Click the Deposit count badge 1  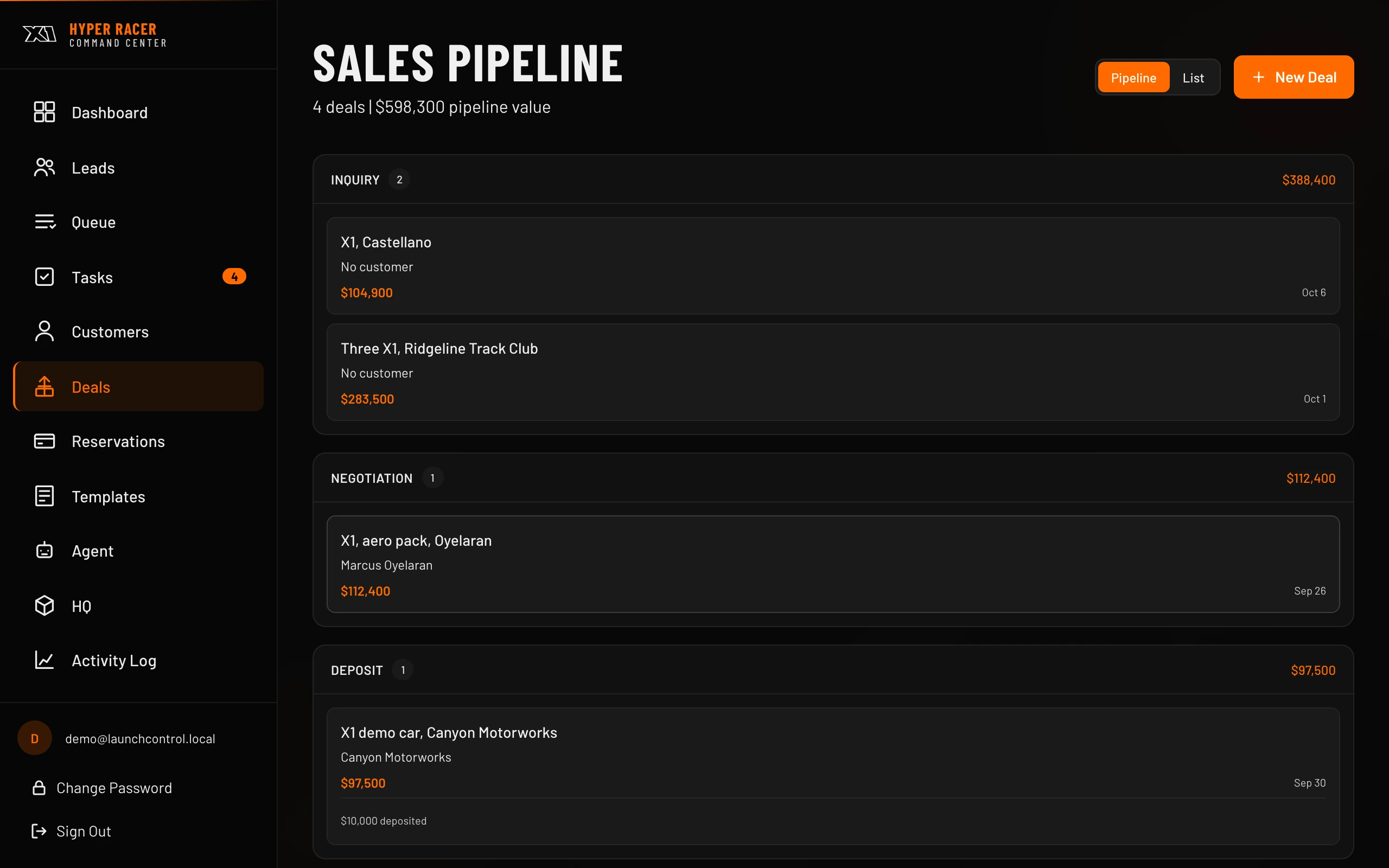click(x=403, y=670)
